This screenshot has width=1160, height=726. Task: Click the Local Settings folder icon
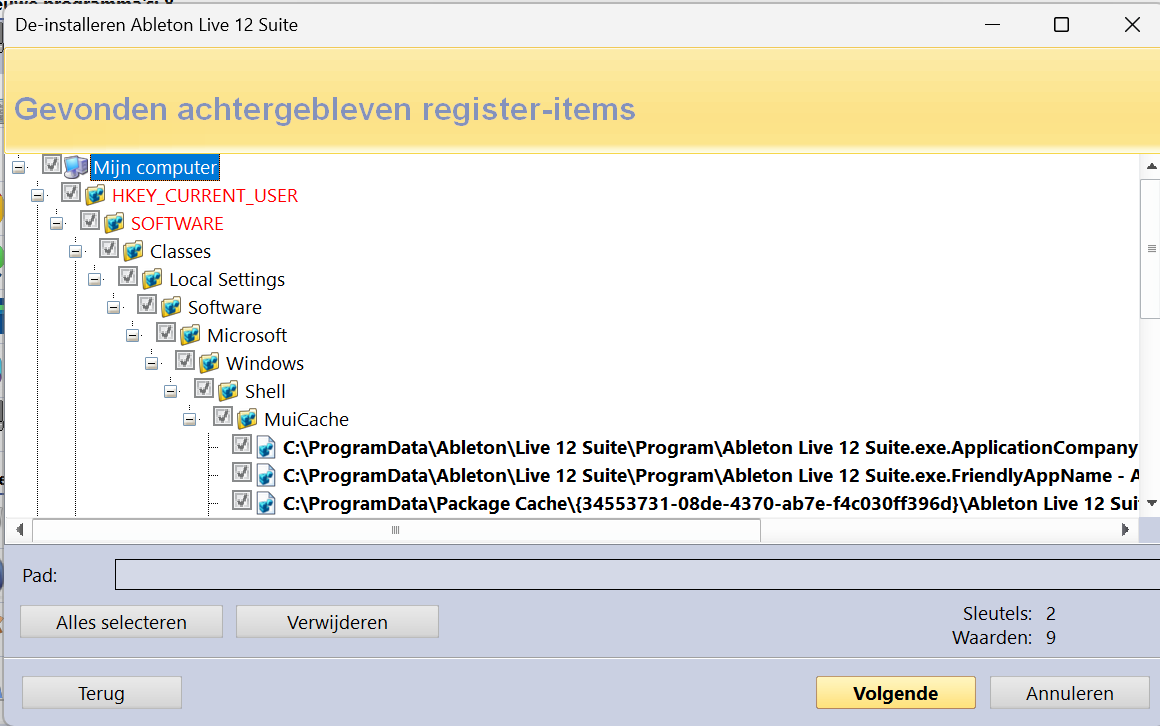tap(152, 279)
